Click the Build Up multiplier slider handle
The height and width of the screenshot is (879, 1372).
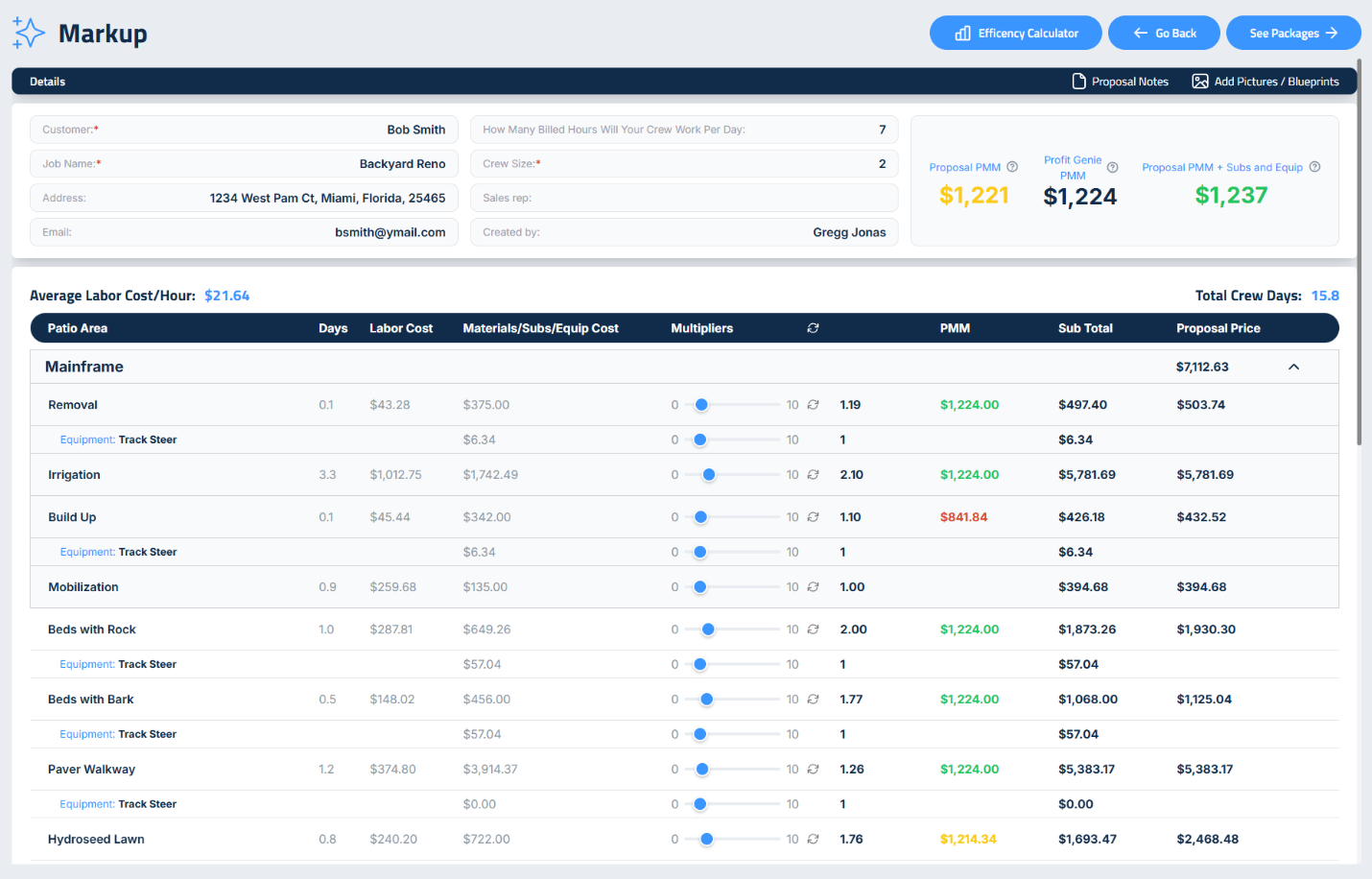pyautogui.click(x=700, y=517)
